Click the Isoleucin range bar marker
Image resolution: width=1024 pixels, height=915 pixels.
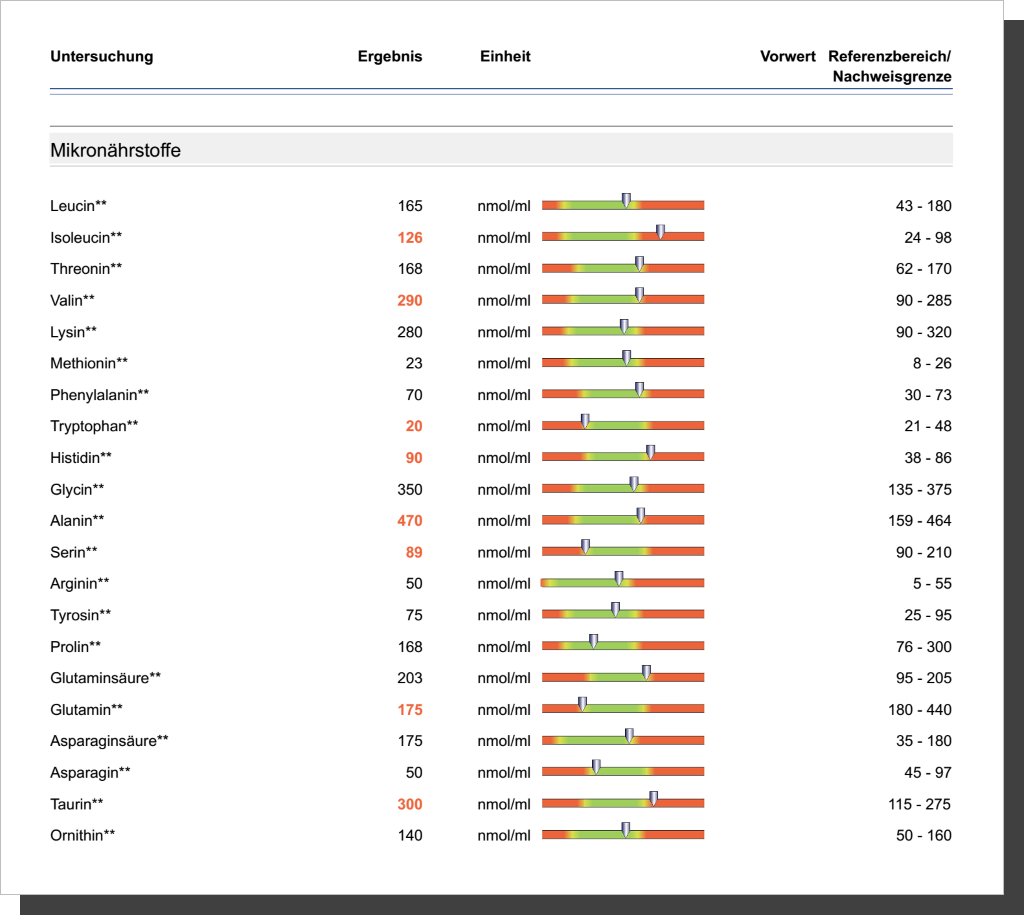click(660, 233)
